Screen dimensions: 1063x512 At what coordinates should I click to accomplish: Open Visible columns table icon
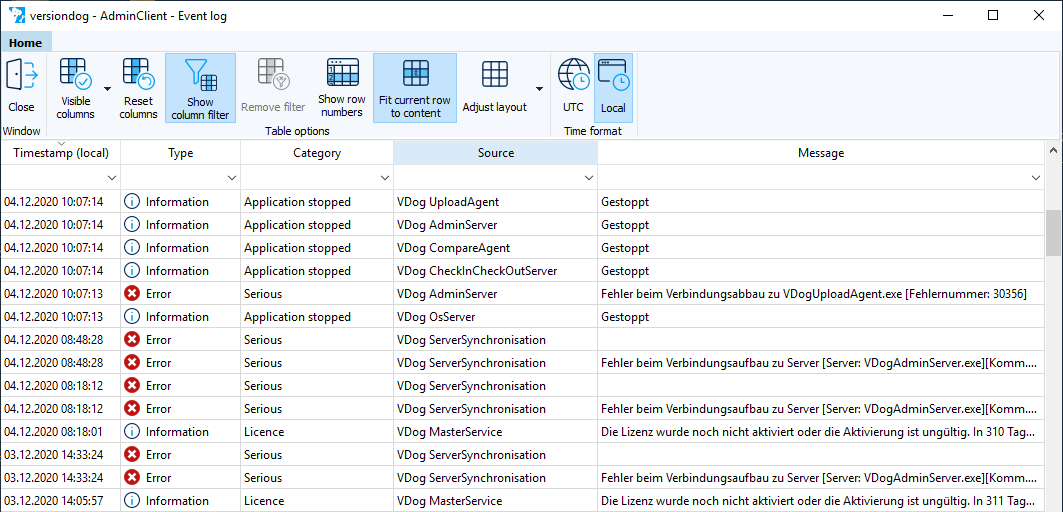pyautogui.click(x=75, y=74)
